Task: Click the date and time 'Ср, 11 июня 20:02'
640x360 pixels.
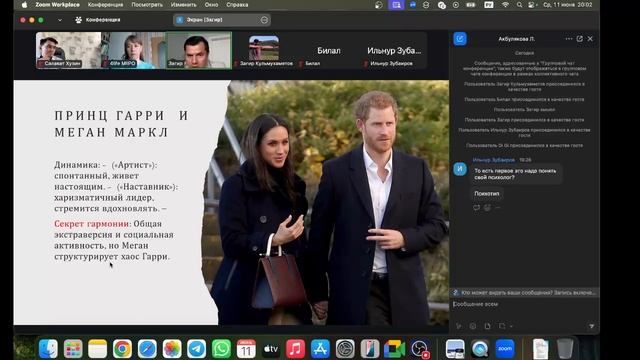Action: coord(567,5)
